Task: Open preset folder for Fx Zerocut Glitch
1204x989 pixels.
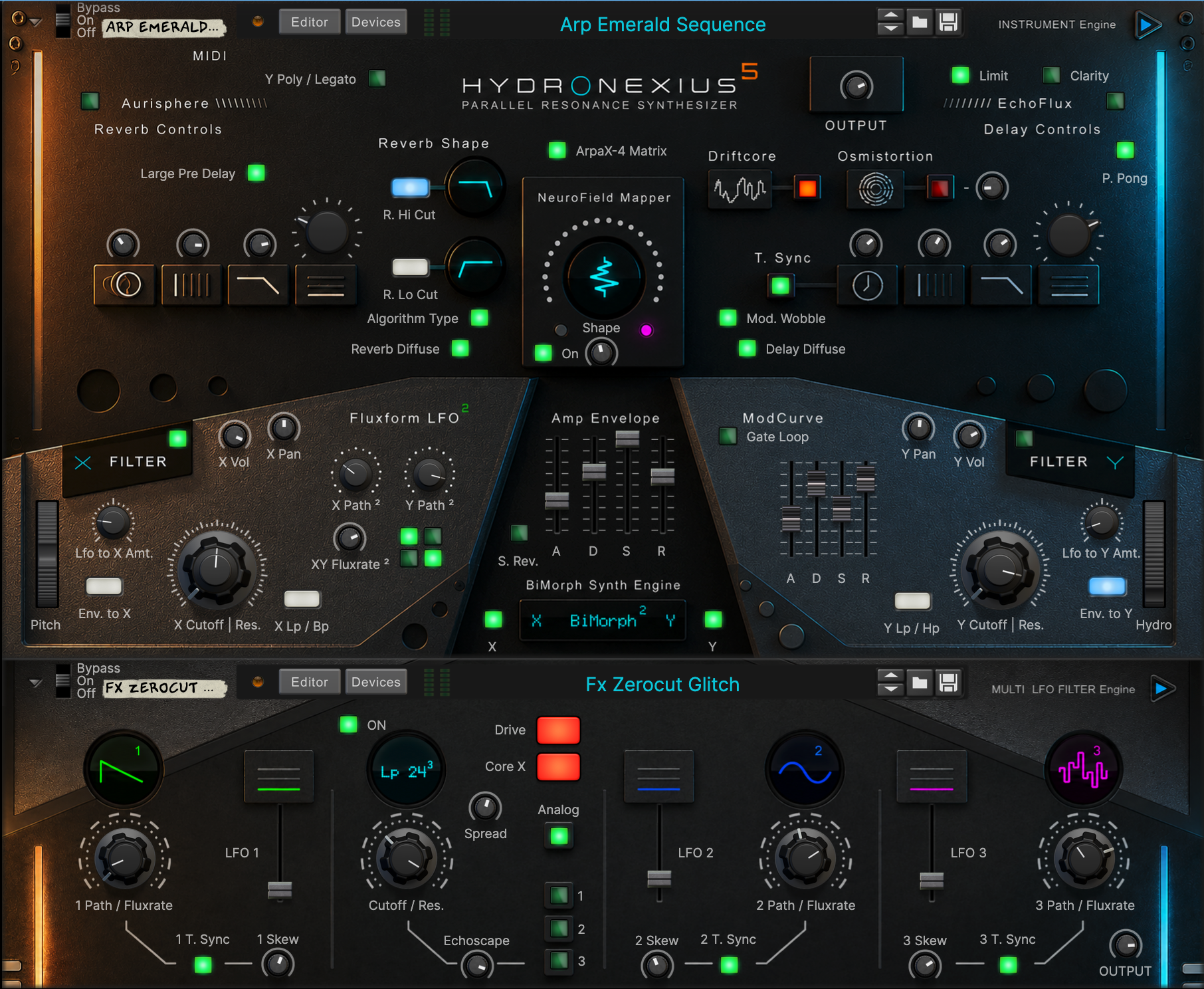Action: click(x=920, y=682)
